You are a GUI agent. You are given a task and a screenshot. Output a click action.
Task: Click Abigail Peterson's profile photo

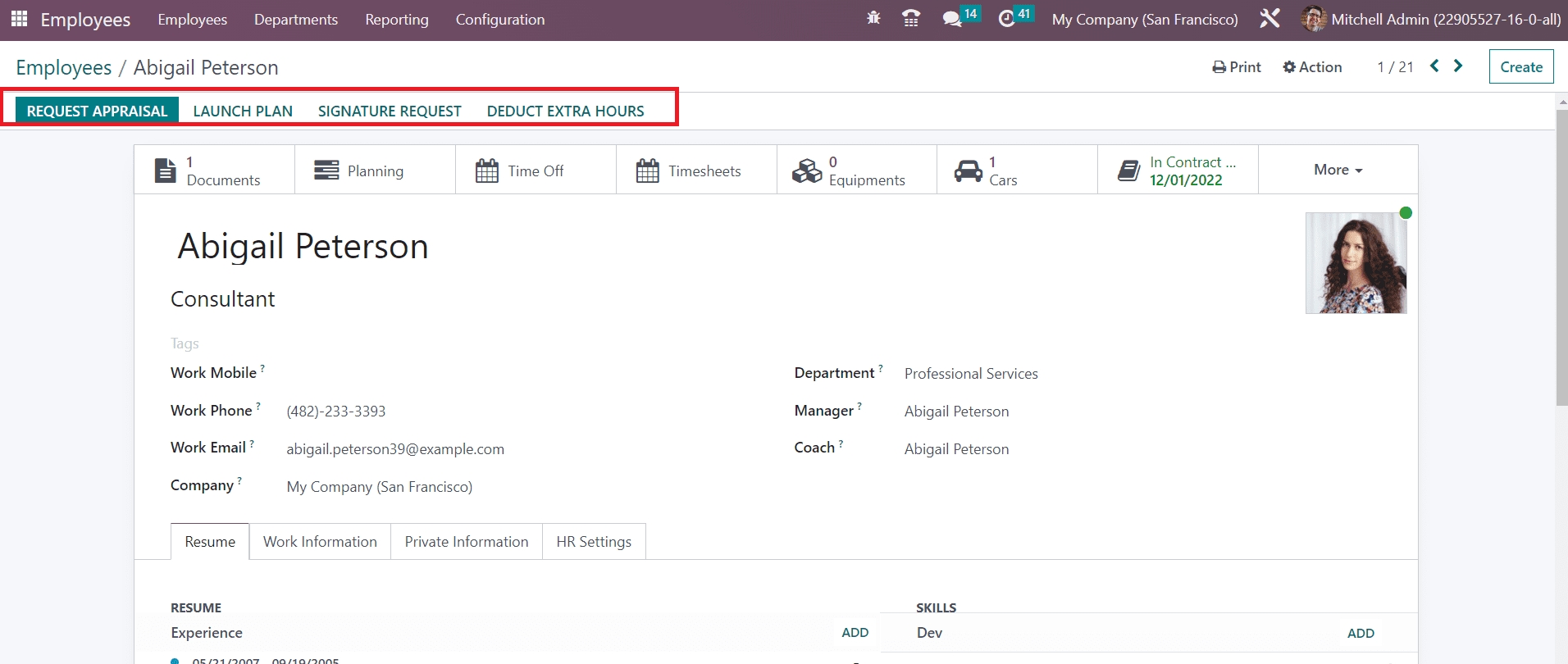click(1356, 263)
